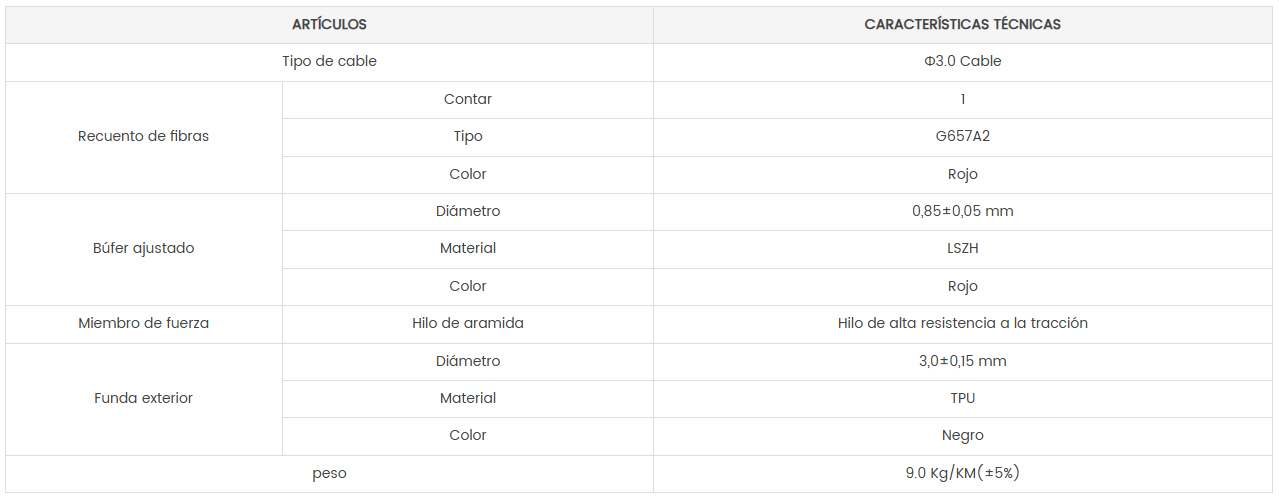Click the ARTÍCULOS column header
The image size is (1279, 498).
[329, 24]
